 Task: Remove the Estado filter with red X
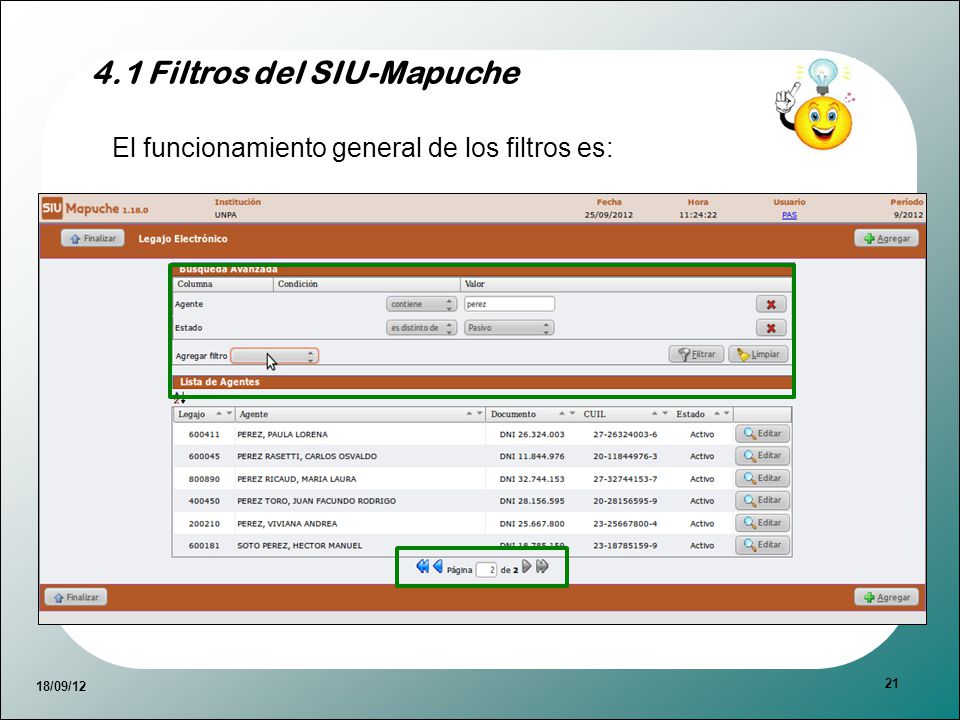pos(771,328)
